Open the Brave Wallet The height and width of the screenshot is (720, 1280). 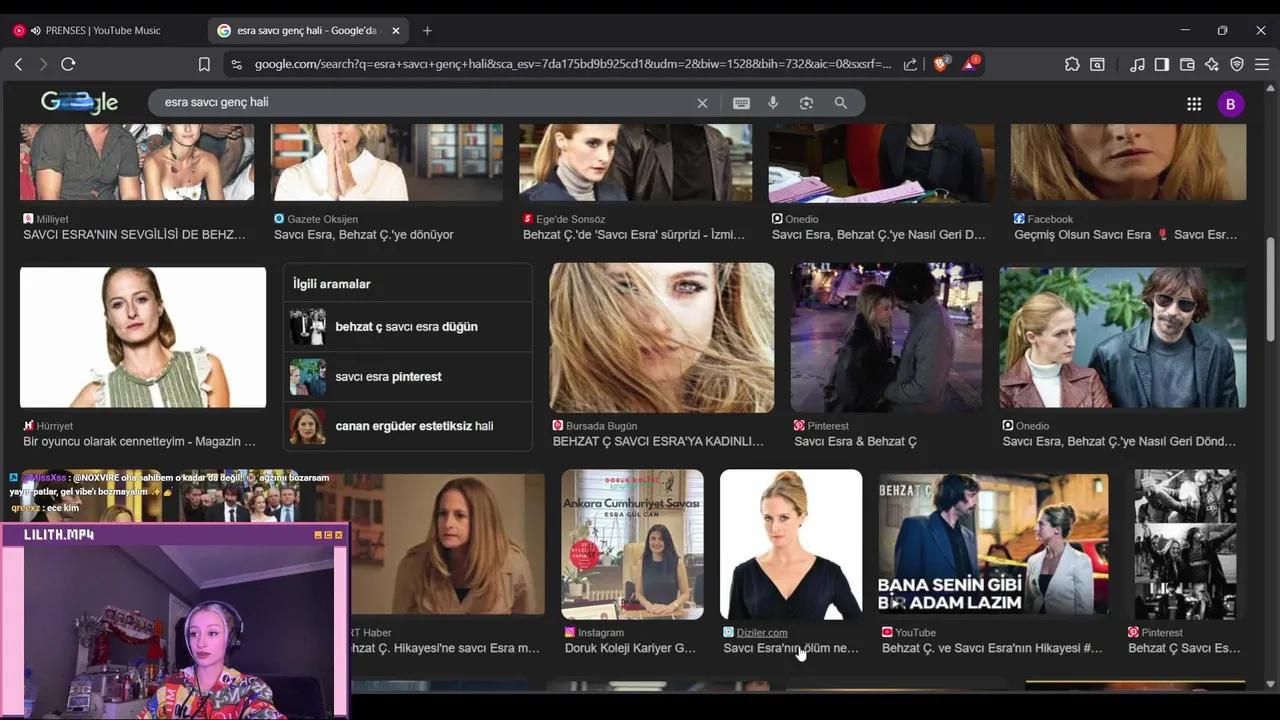1187,64
